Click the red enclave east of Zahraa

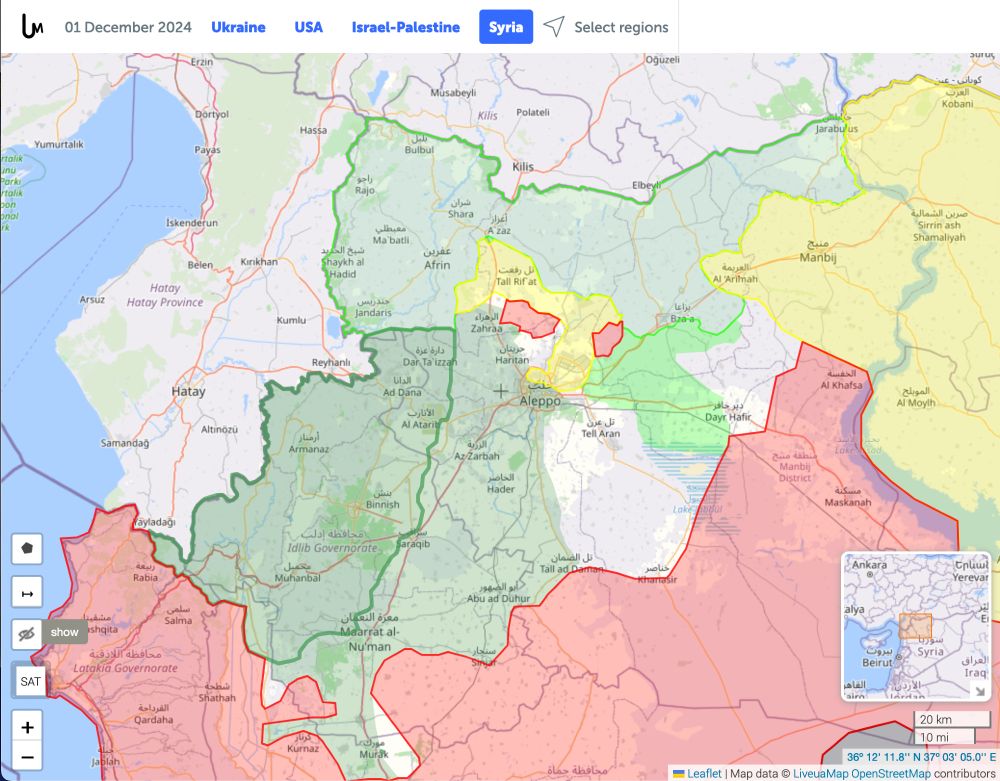coord(529,318)
